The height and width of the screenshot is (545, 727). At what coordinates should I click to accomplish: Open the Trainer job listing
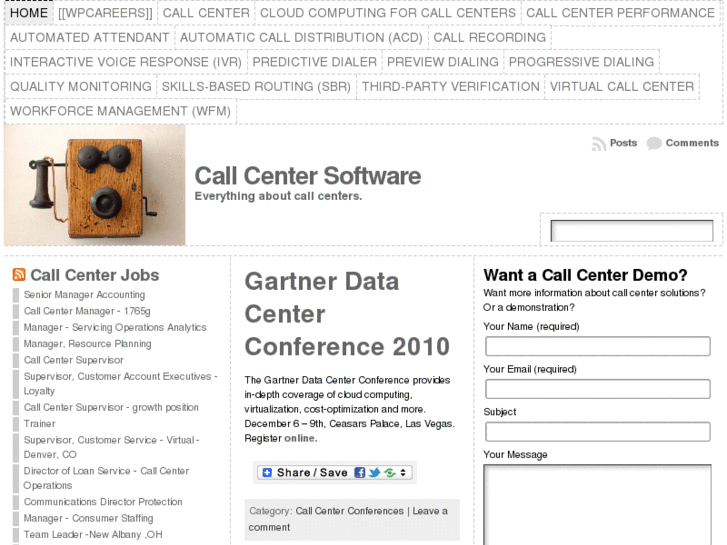[39, 424]
